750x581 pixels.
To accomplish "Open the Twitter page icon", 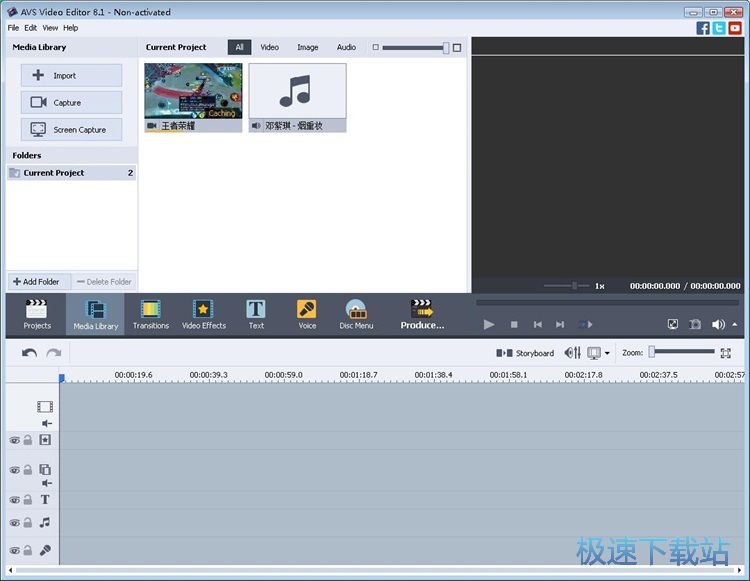I will tap(719, 28).
